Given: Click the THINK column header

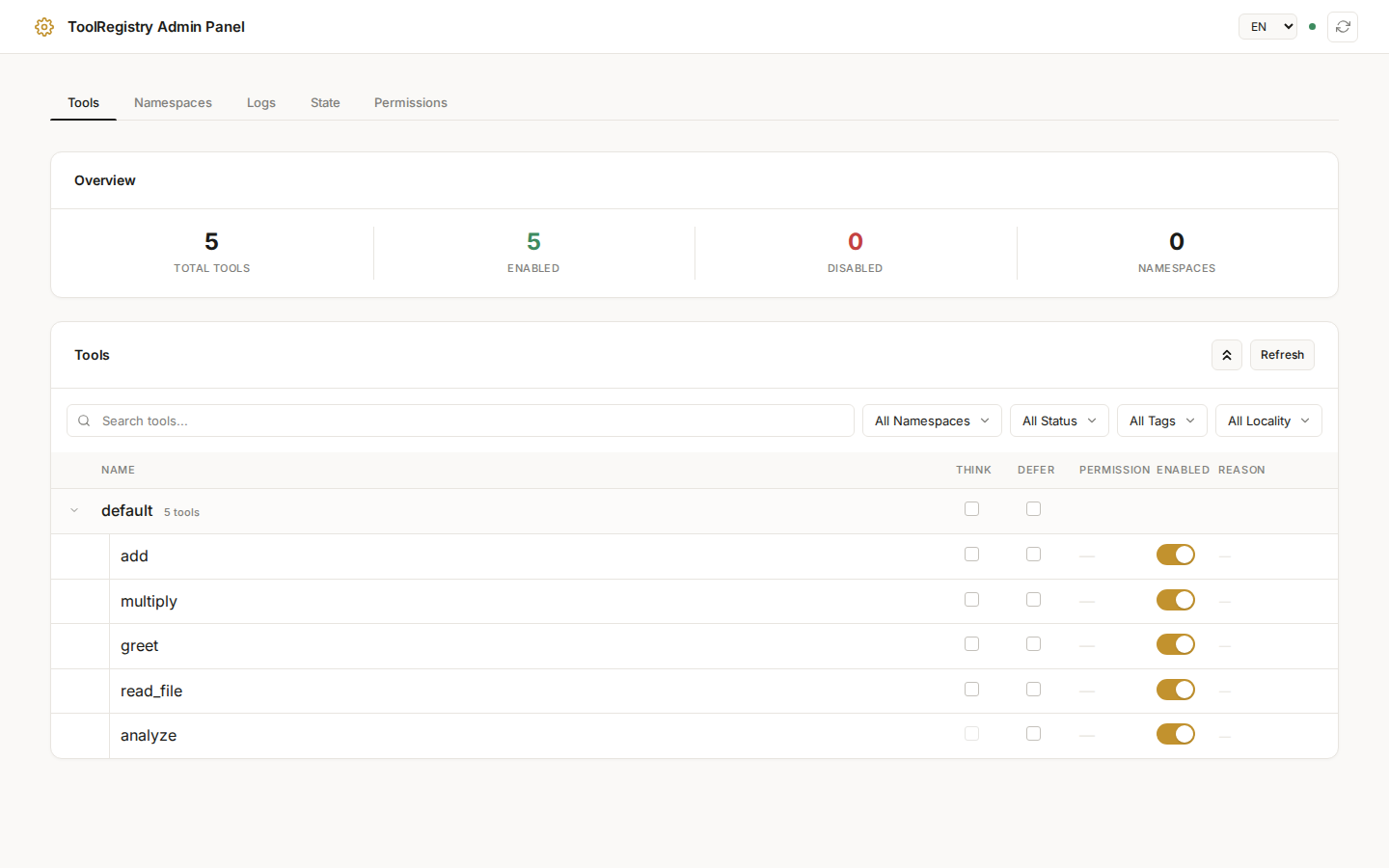Looking at the screenshot, I should (x=973, y=470).
